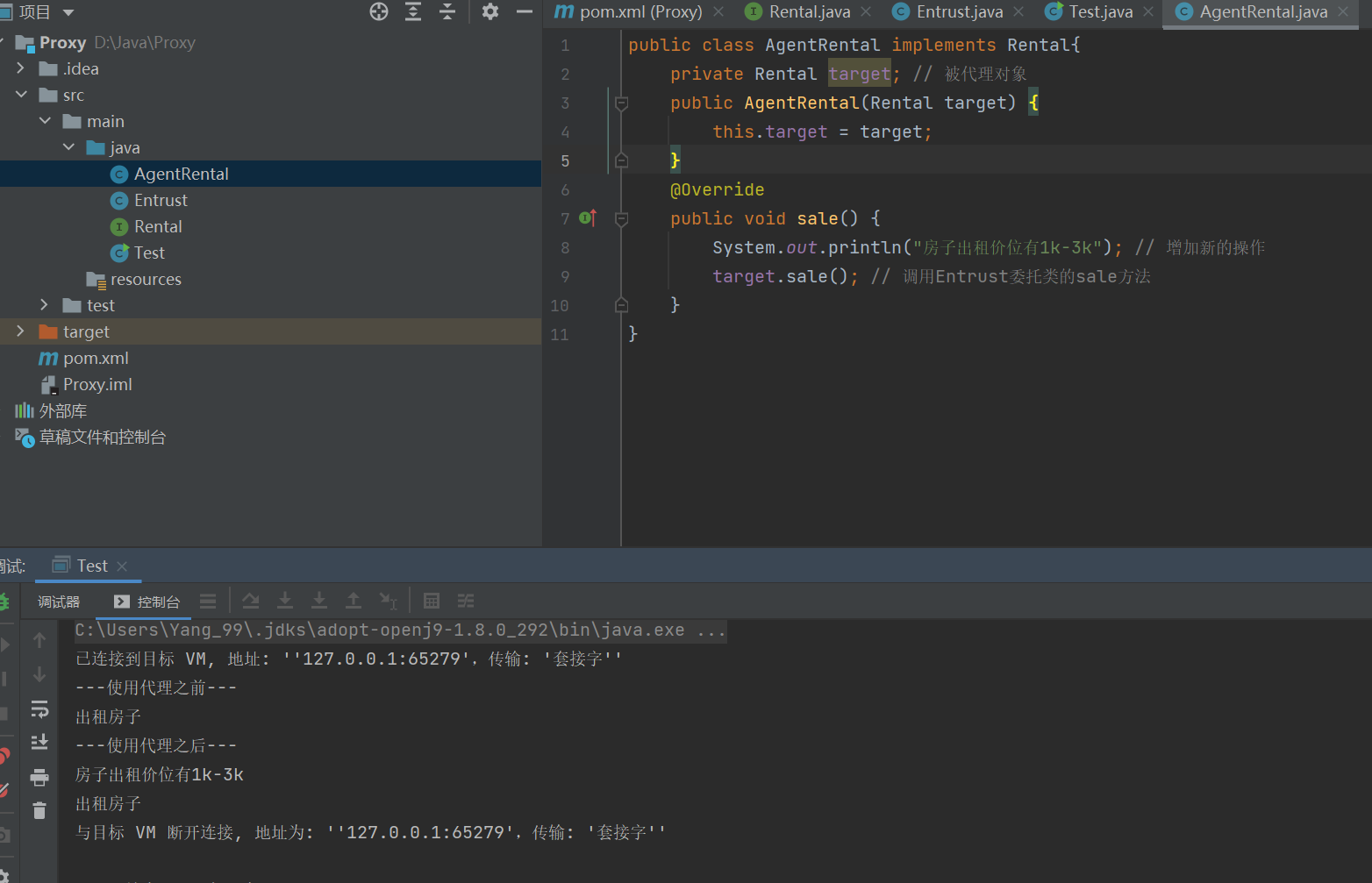Screen dimensions: 1372x883
Task: Open the 调试器 debugger tab
Action: (59, 602)
